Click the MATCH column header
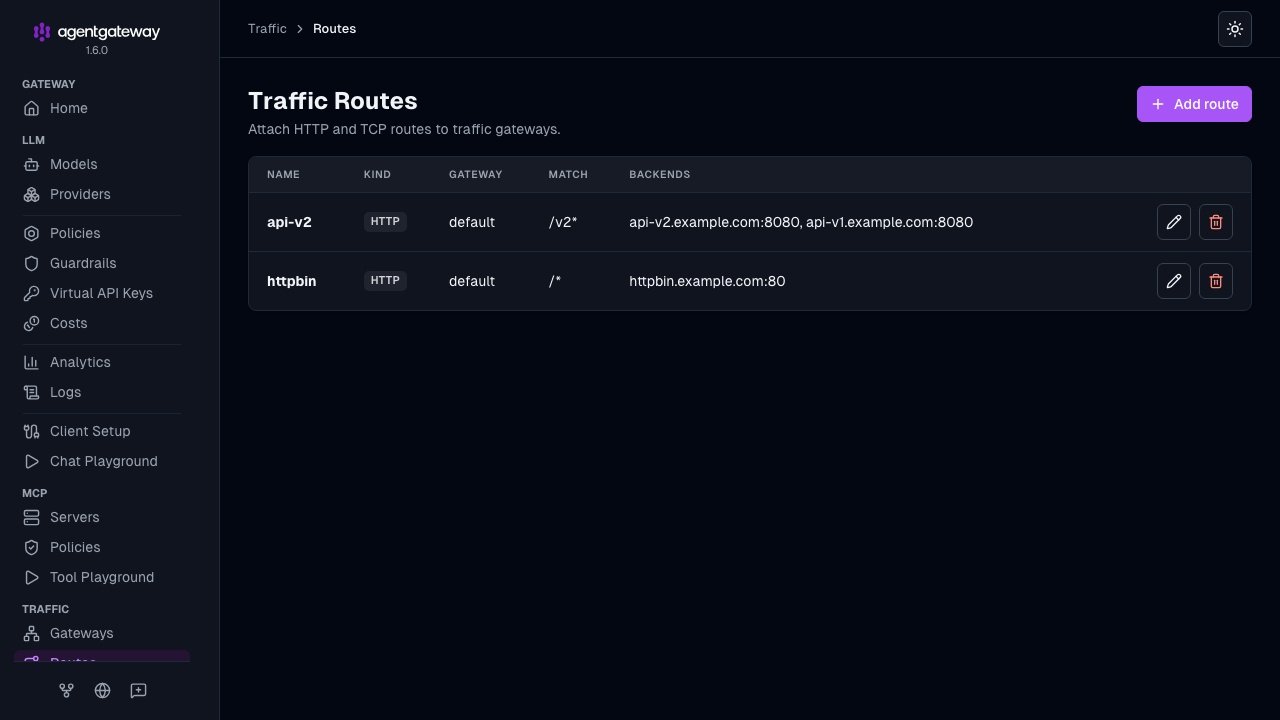This screenshot has height=720, width=1280. (x=568, y=174)
